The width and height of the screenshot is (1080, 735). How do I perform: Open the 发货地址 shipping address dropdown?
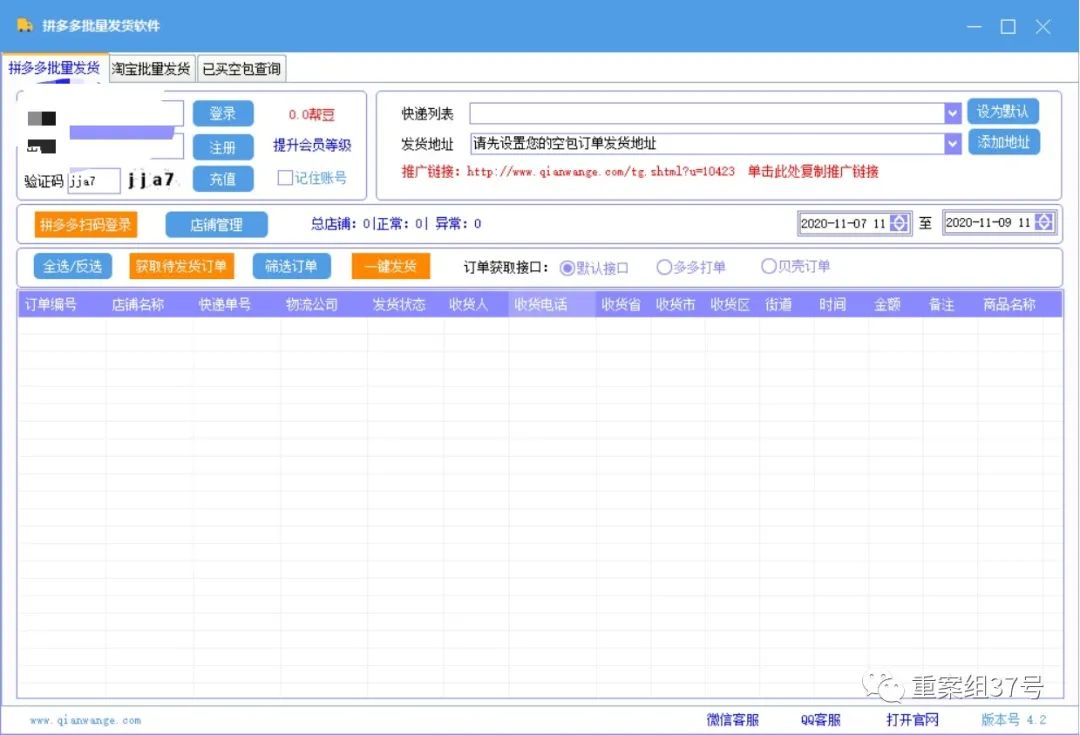pyautogui.click(x=950, y=143)
